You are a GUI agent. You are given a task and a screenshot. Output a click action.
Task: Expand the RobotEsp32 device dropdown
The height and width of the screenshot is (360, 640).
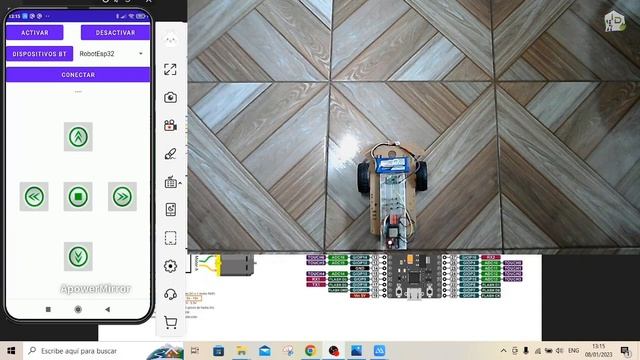(111, 53)
